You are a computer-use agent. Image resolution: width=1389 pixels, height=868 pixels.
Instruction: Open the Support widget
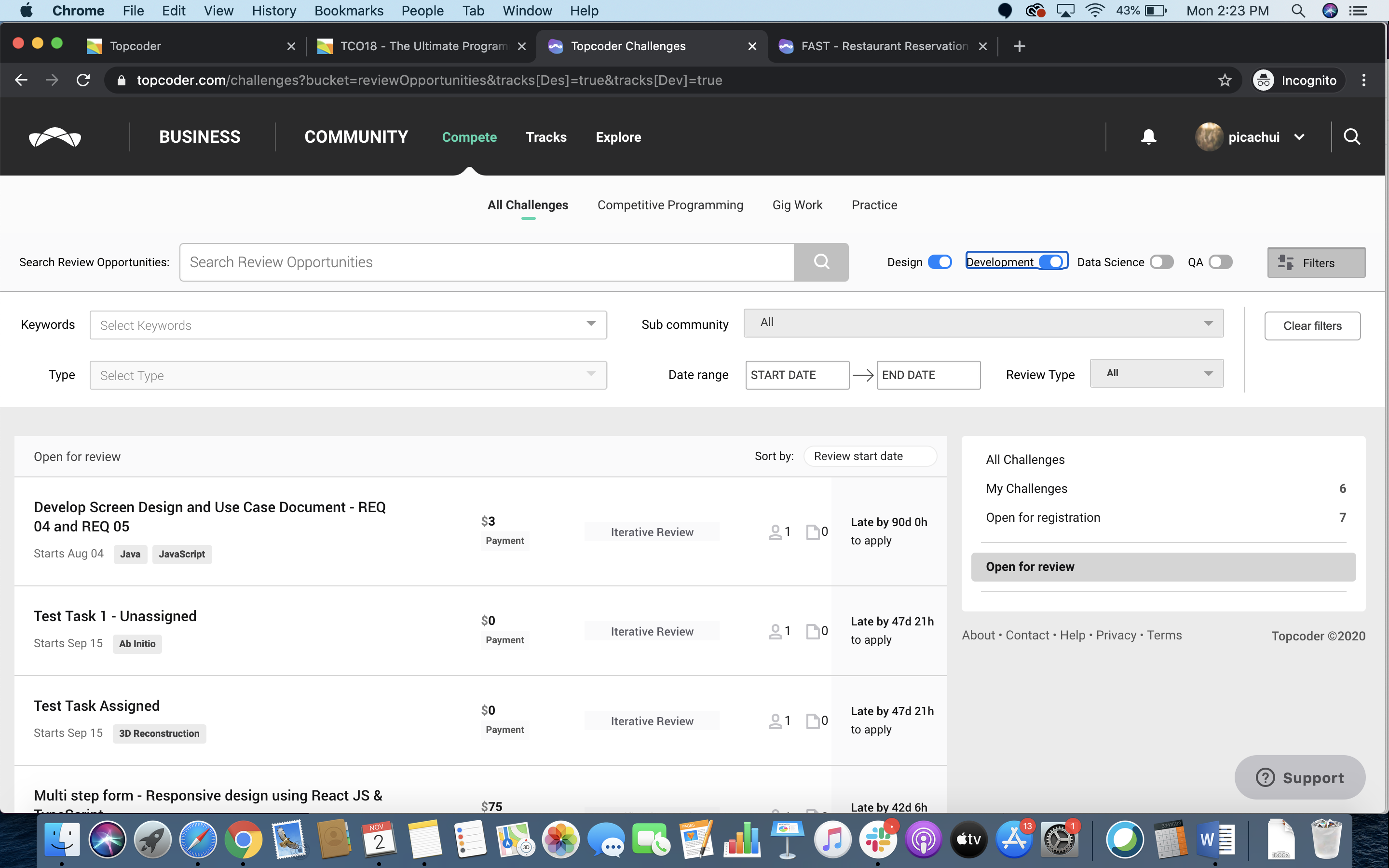tap(1299, 777)
